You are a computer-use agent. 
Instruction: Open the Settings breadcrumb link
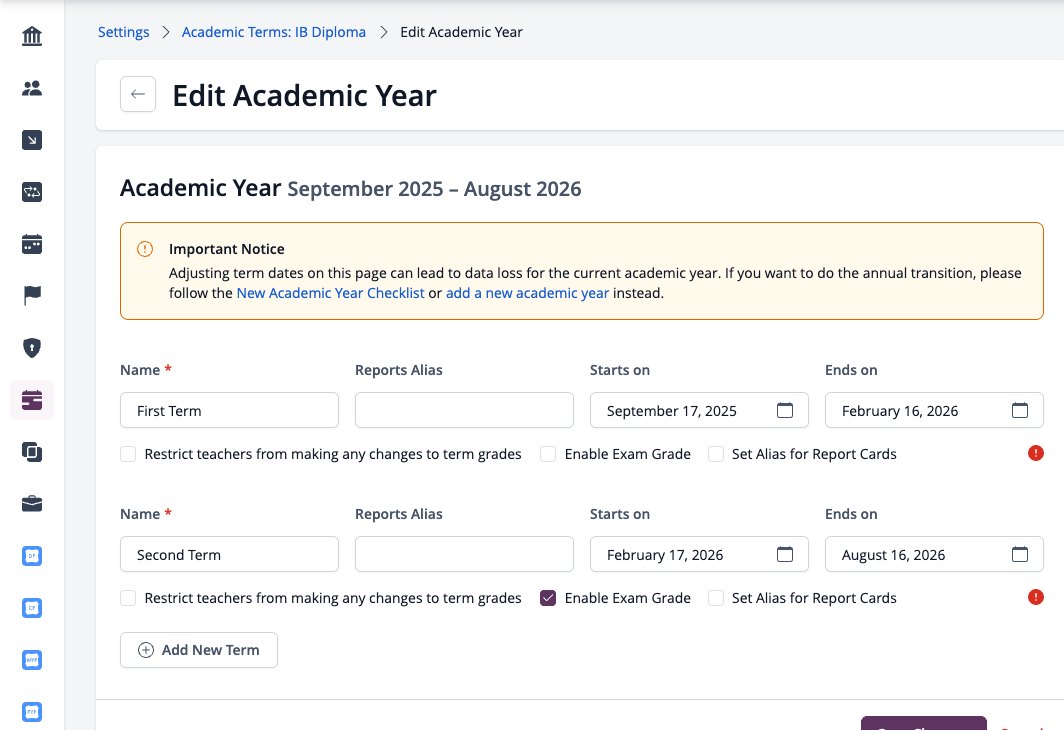coord(124,32)
